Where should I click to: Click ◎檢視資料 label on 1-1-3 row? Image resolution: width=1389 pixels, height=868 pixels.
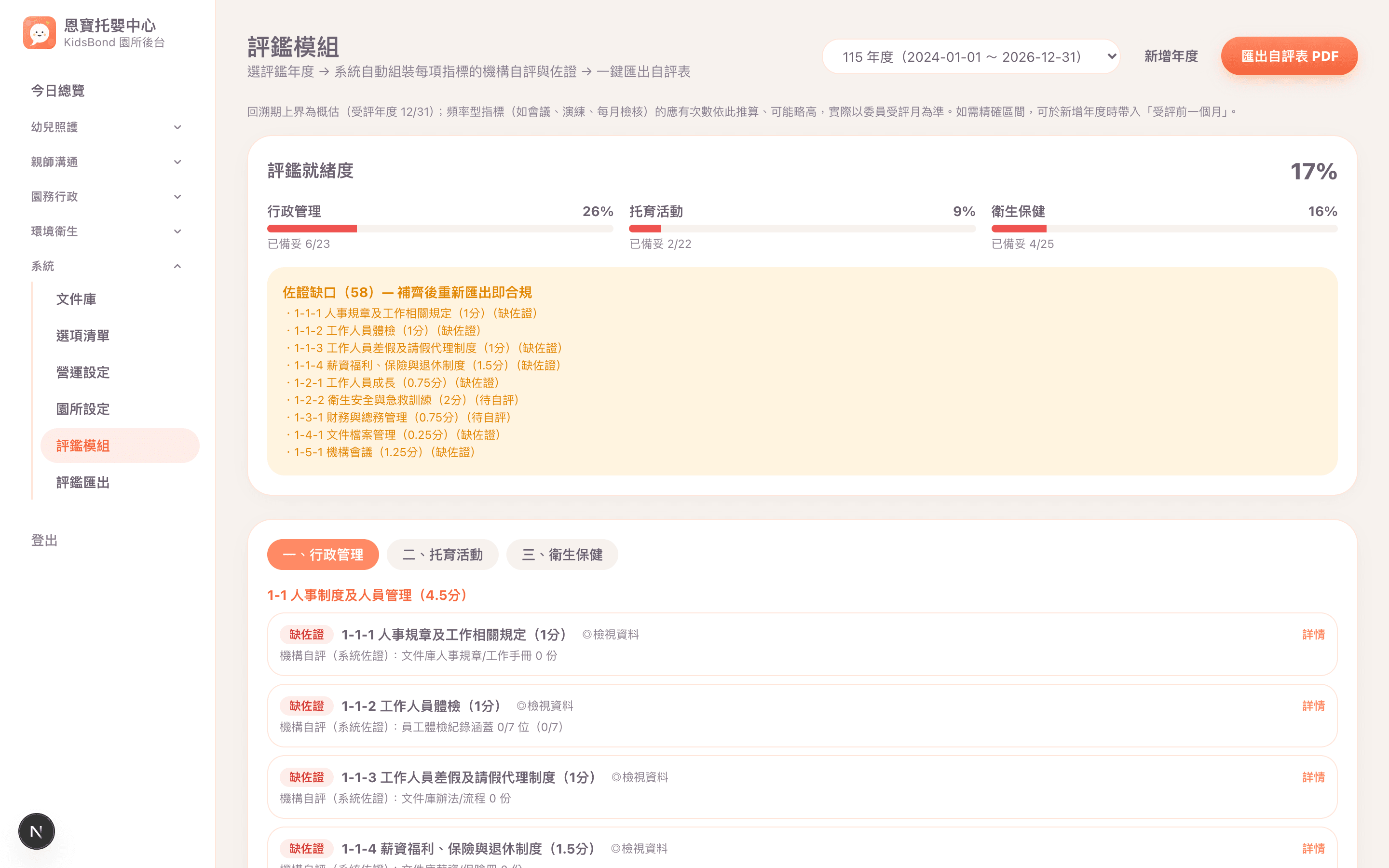[640, 777]
